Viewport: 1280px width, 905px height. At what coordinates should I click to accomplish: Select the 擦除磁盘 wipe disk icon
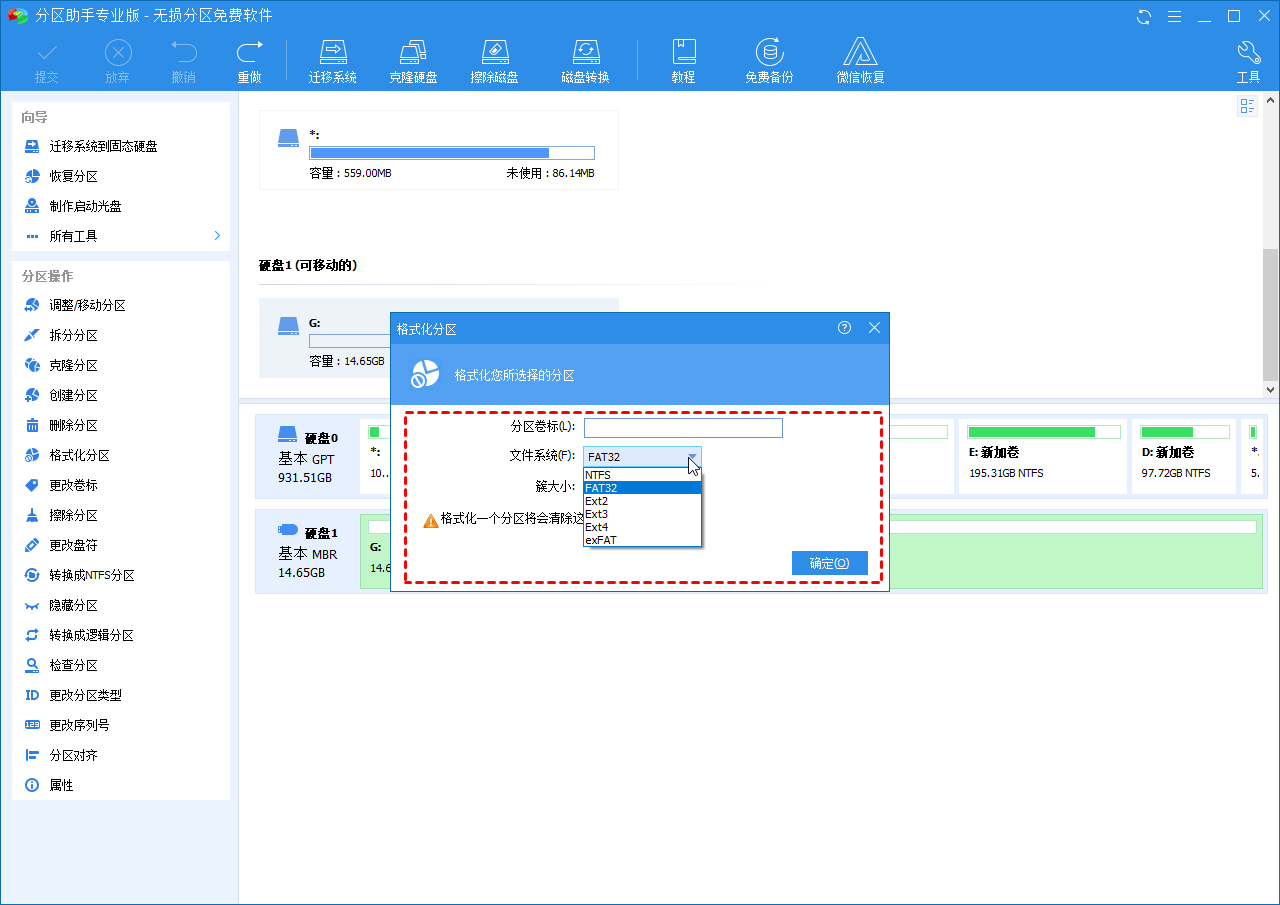click(x=494, y=60)
